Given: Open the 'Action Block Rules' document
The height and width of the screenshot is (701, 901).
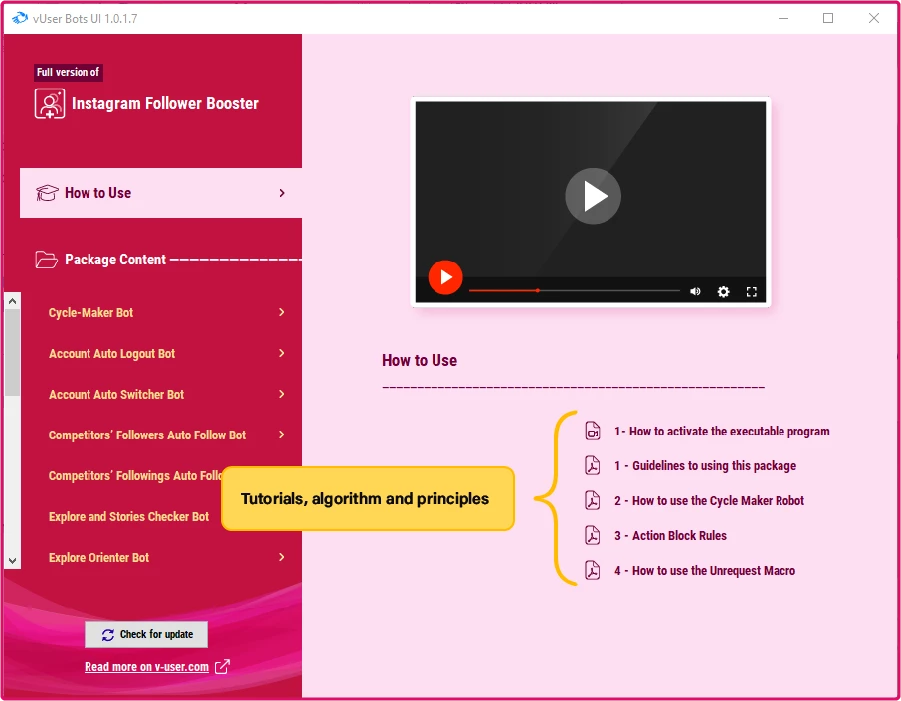Looking at the screenshot, I should (x=671, y=536).
